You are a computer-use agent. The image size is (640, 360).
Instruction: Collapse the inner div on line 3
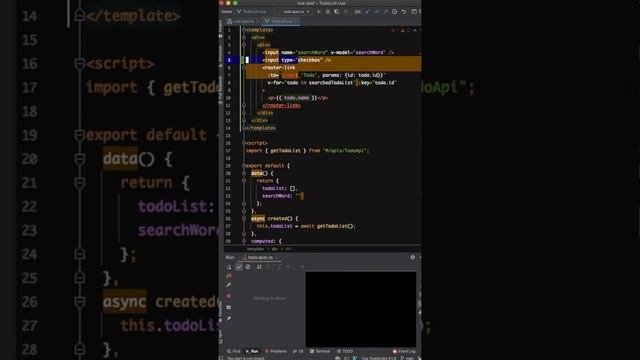pos(244,45)
